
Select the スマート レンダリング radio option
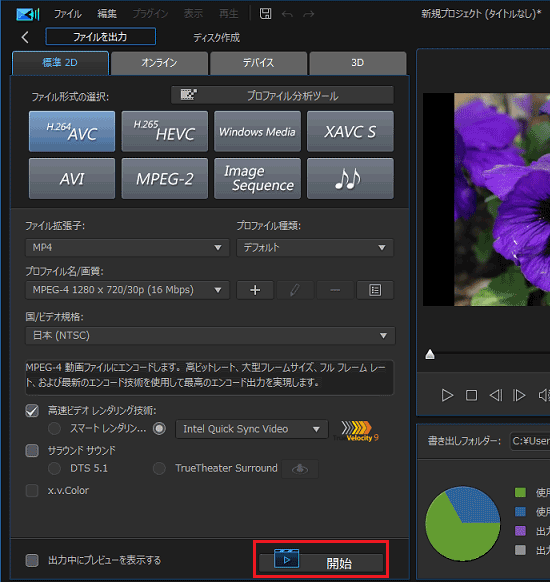pos(55,429)
